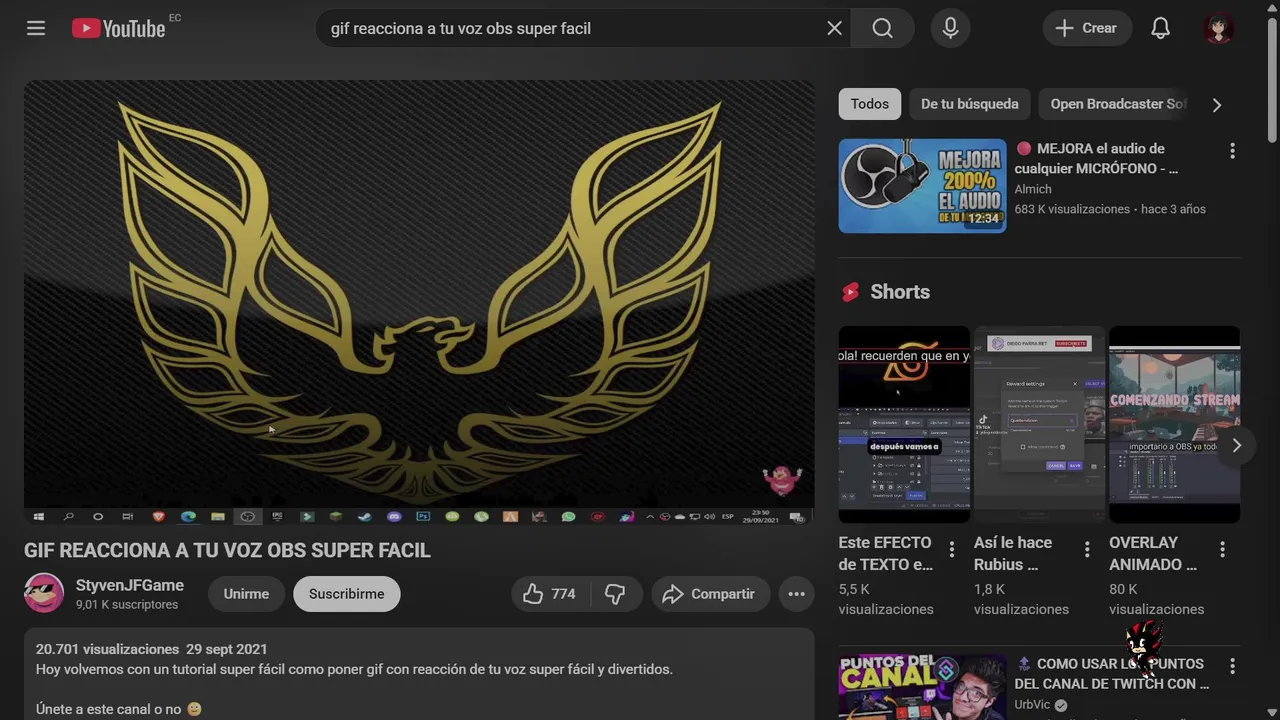The image size is (1280, 720).
Task: Click the WhatsApp icon in the video taskbar
Action: (569, 517)
